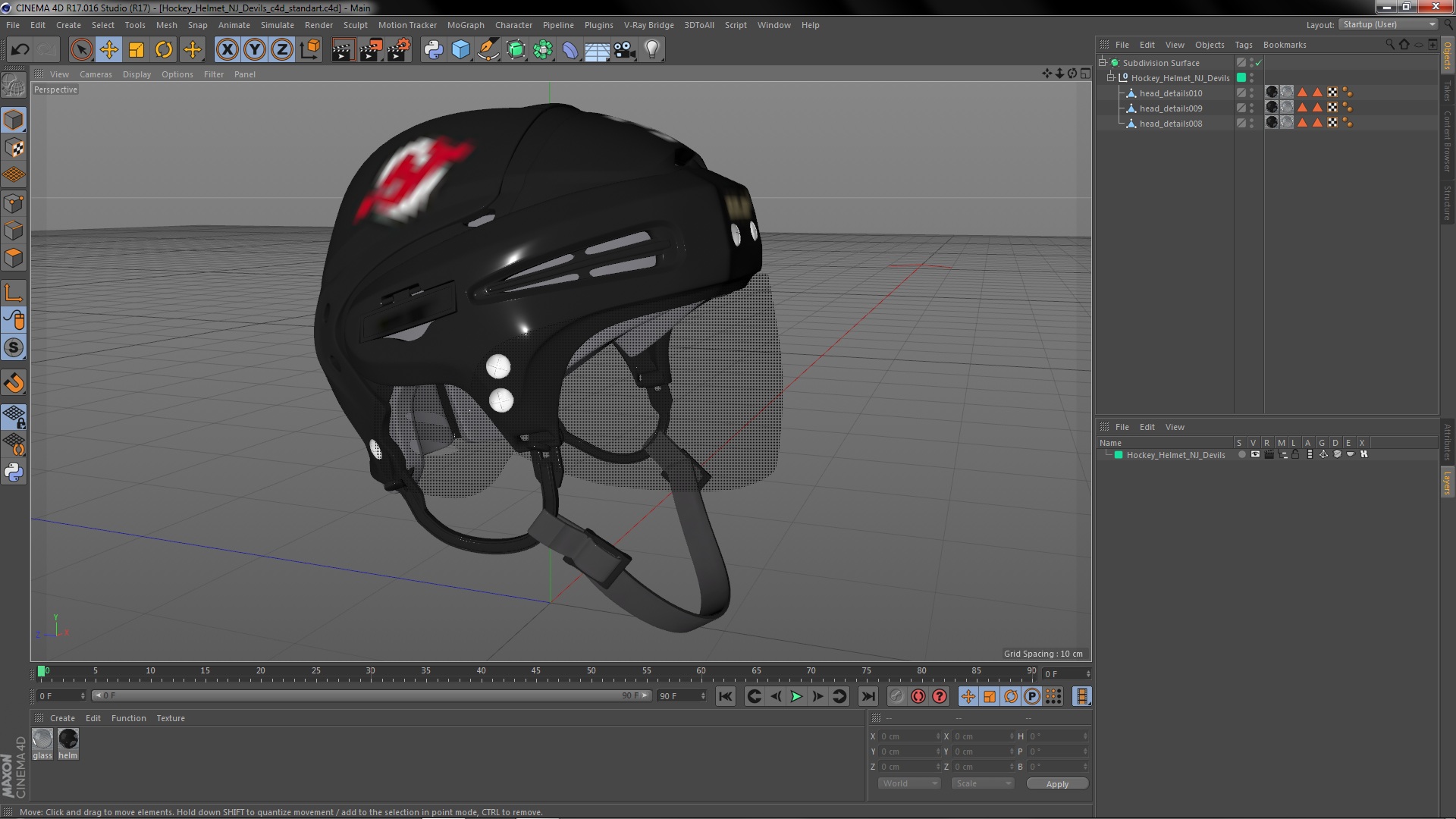Click the Apply button in coordinates
This screenshot has height=819, width=1456.
1057,784
